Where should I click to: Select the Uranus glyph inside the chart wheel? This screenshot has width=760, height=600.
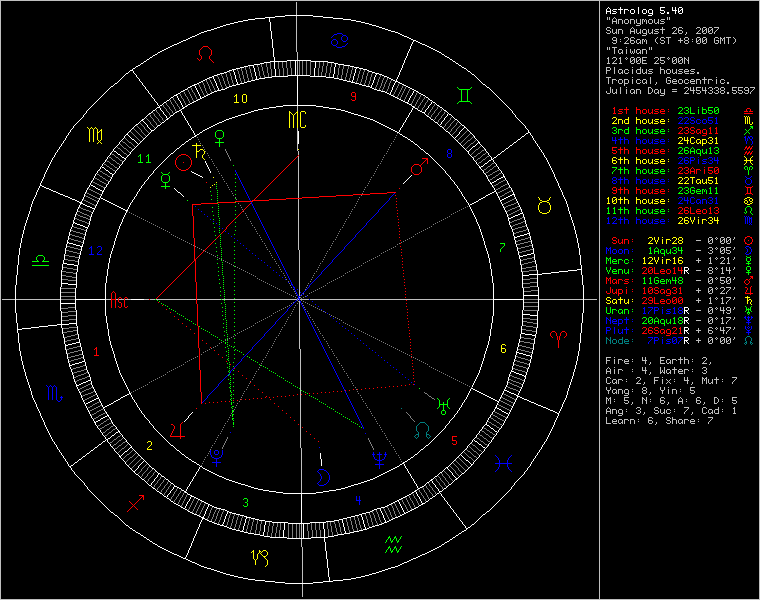click(442, 407)
